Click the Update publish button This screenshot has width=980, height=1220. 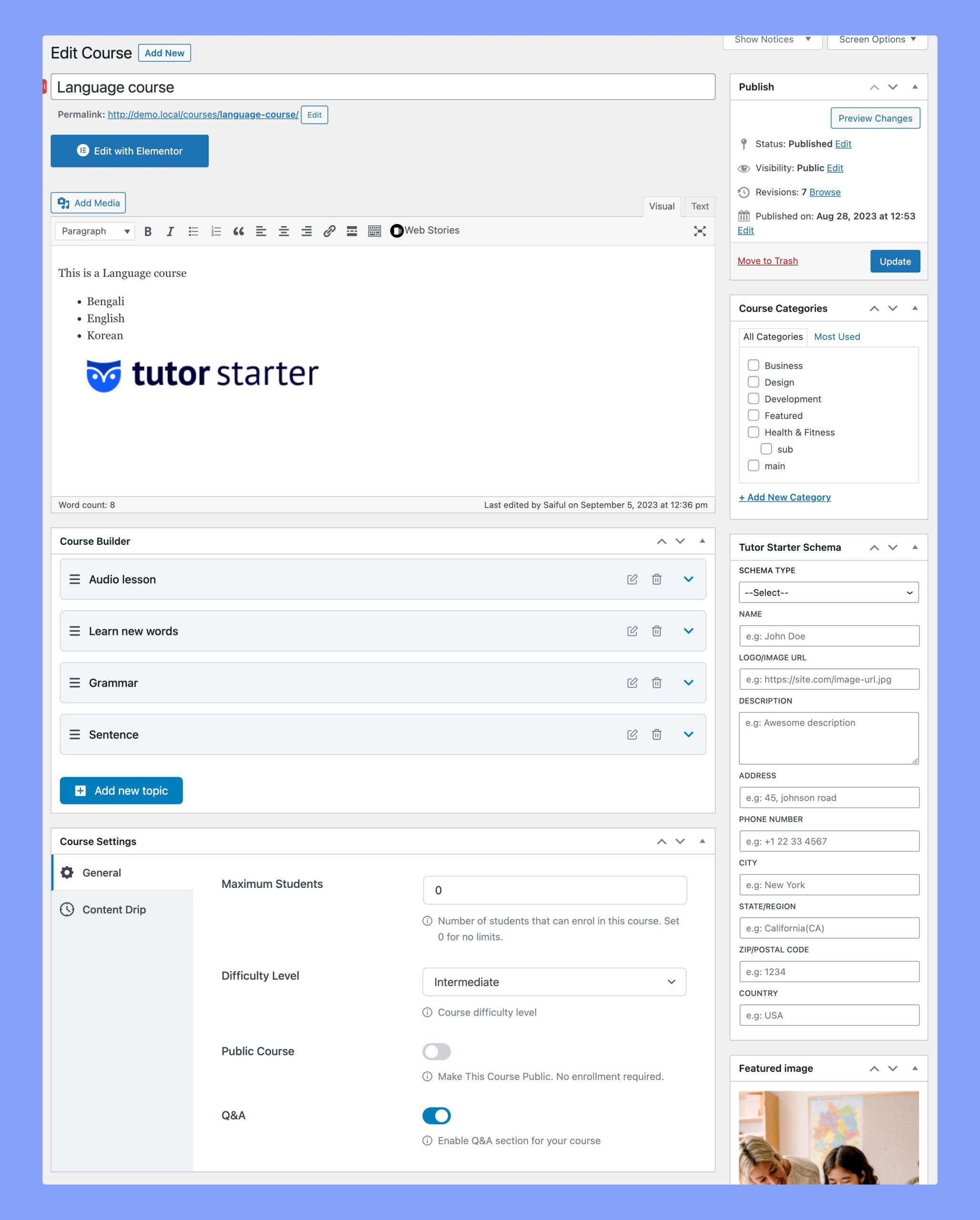click(x=893, y=261)
